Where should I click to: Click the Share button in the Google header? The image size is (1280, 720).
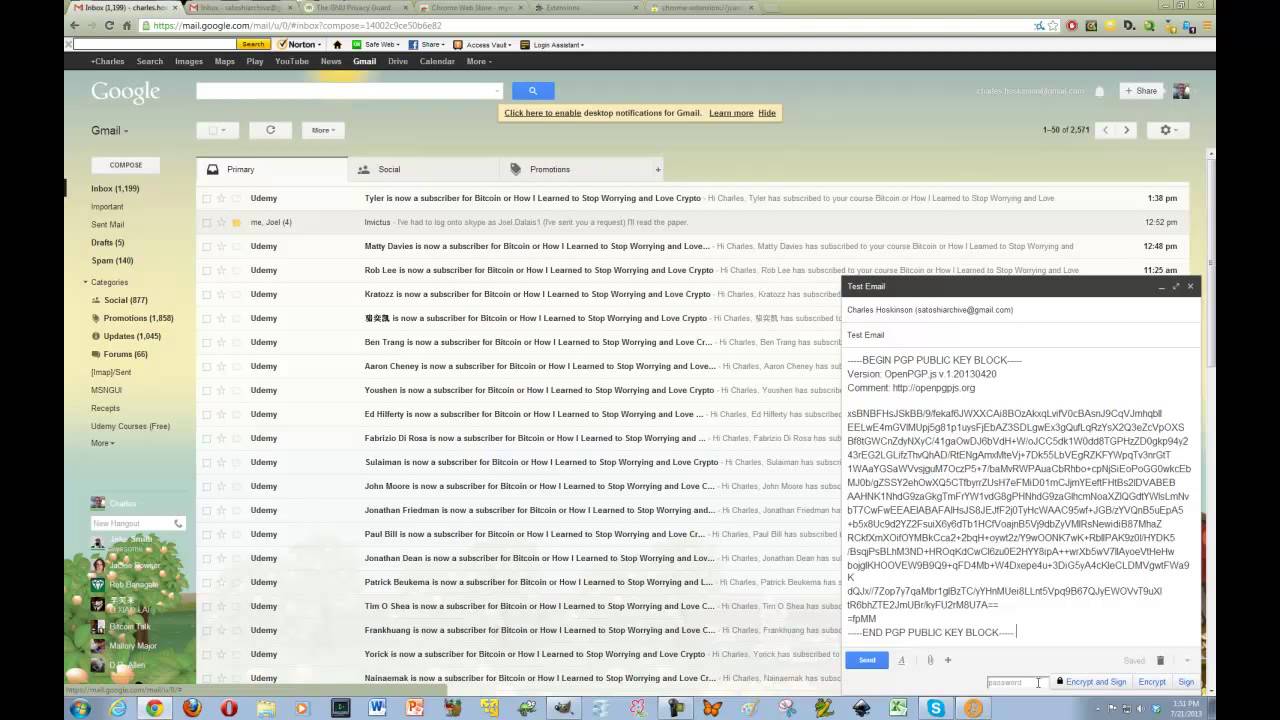coord(1141,91)
